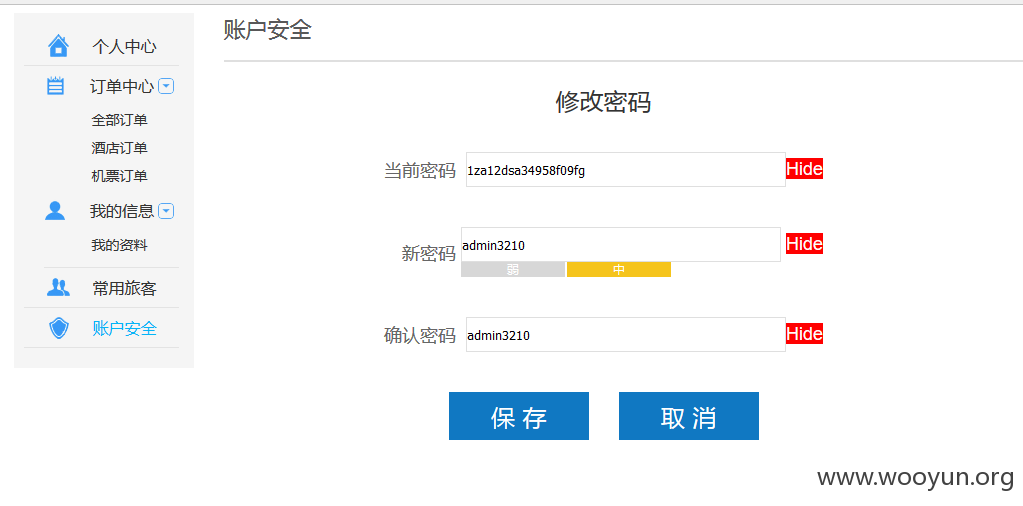This screenshot has height=506, width=1023.
Task: Go to 酒店订单
Action: (x=119, y=148)
